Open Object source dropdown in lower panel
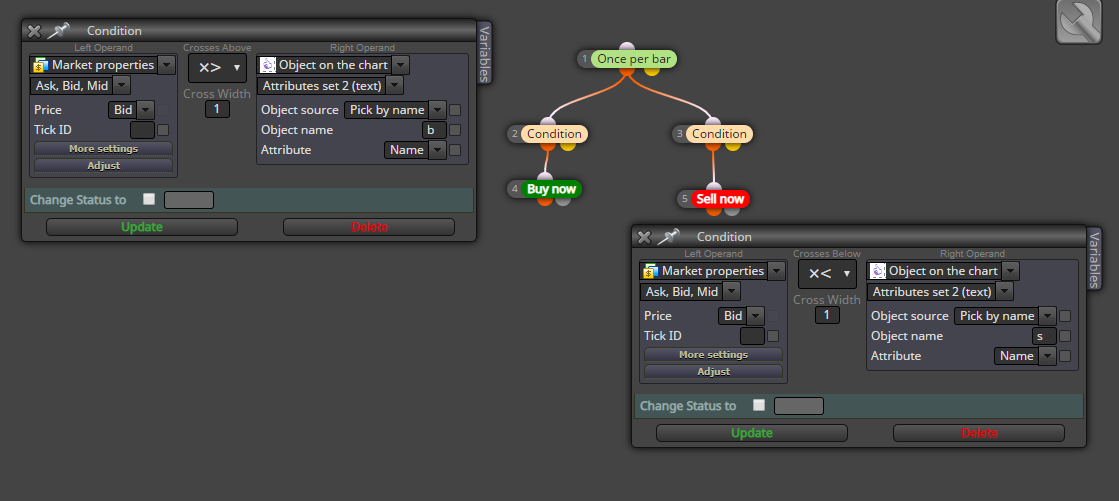The height and width of the screenshot is (501, 1119). (x=1048, y=316)
